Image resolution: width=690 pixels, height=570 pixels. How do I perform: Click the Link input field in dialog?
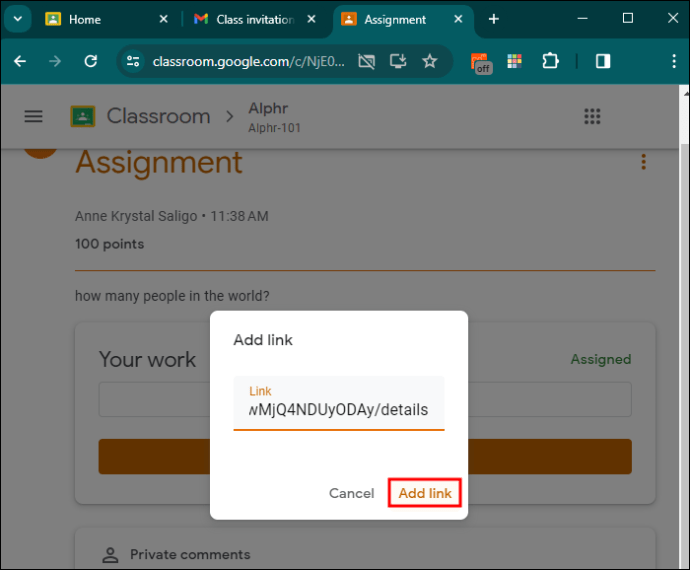339,403
